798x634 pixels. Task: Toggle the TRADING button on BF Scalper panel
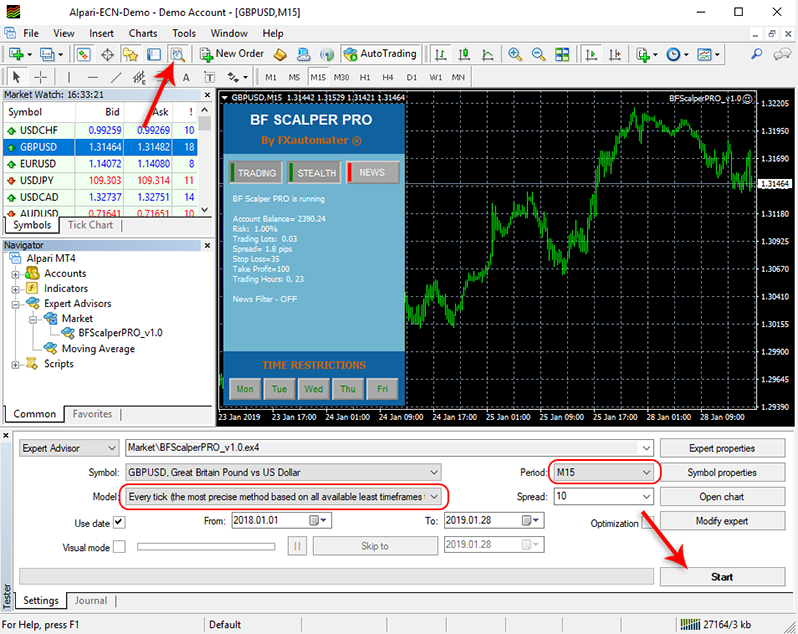point(255,173)
